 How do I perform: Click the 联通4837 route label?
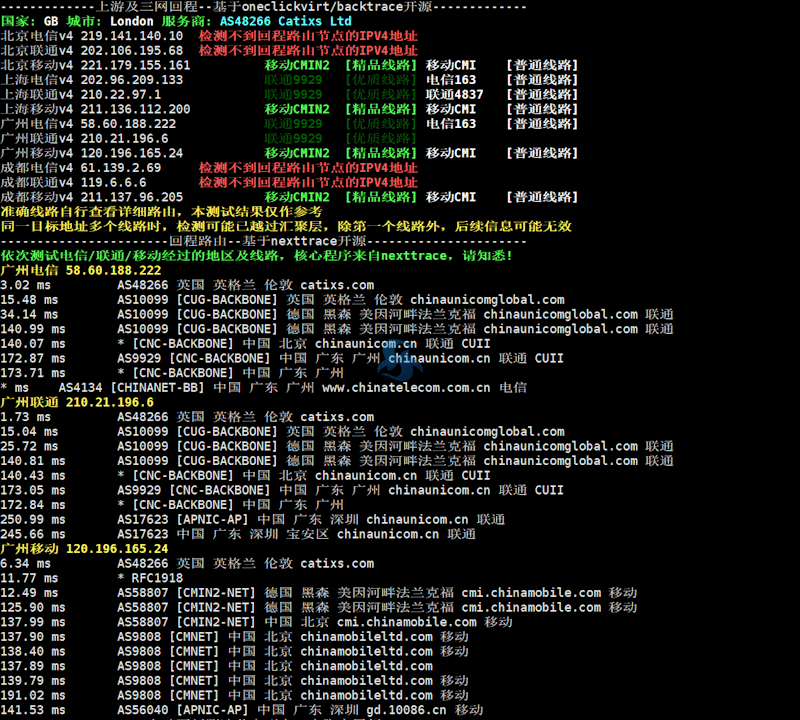tap(454, 94)
